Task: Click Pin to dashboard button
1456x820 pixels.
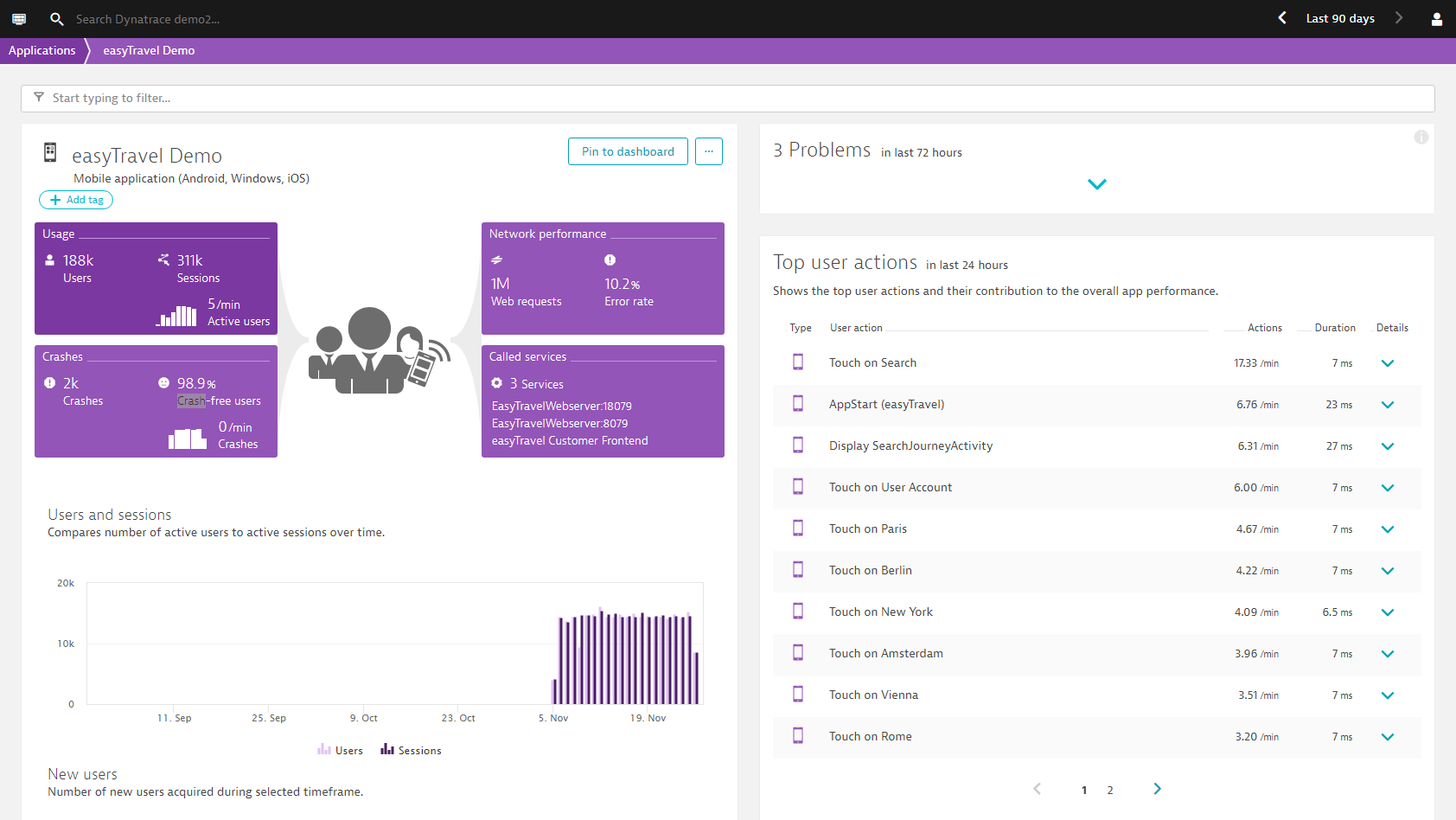Action: (x=628, y=151)
